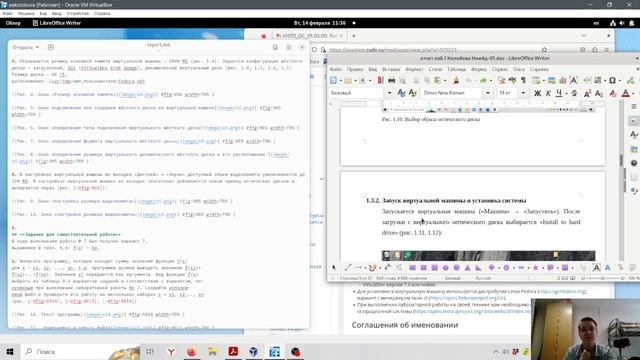Click Update Selected Style icon
Viewport: 640px width, 360px height.
pyautogui.click(x=401, y=93)
